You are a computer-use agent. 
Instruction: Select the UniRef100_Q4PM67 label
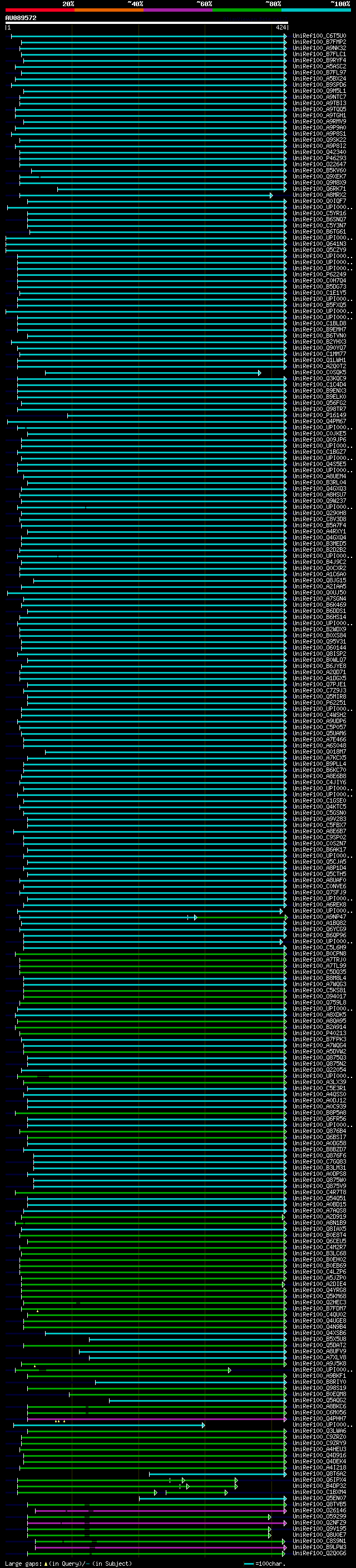click(319, 422)
